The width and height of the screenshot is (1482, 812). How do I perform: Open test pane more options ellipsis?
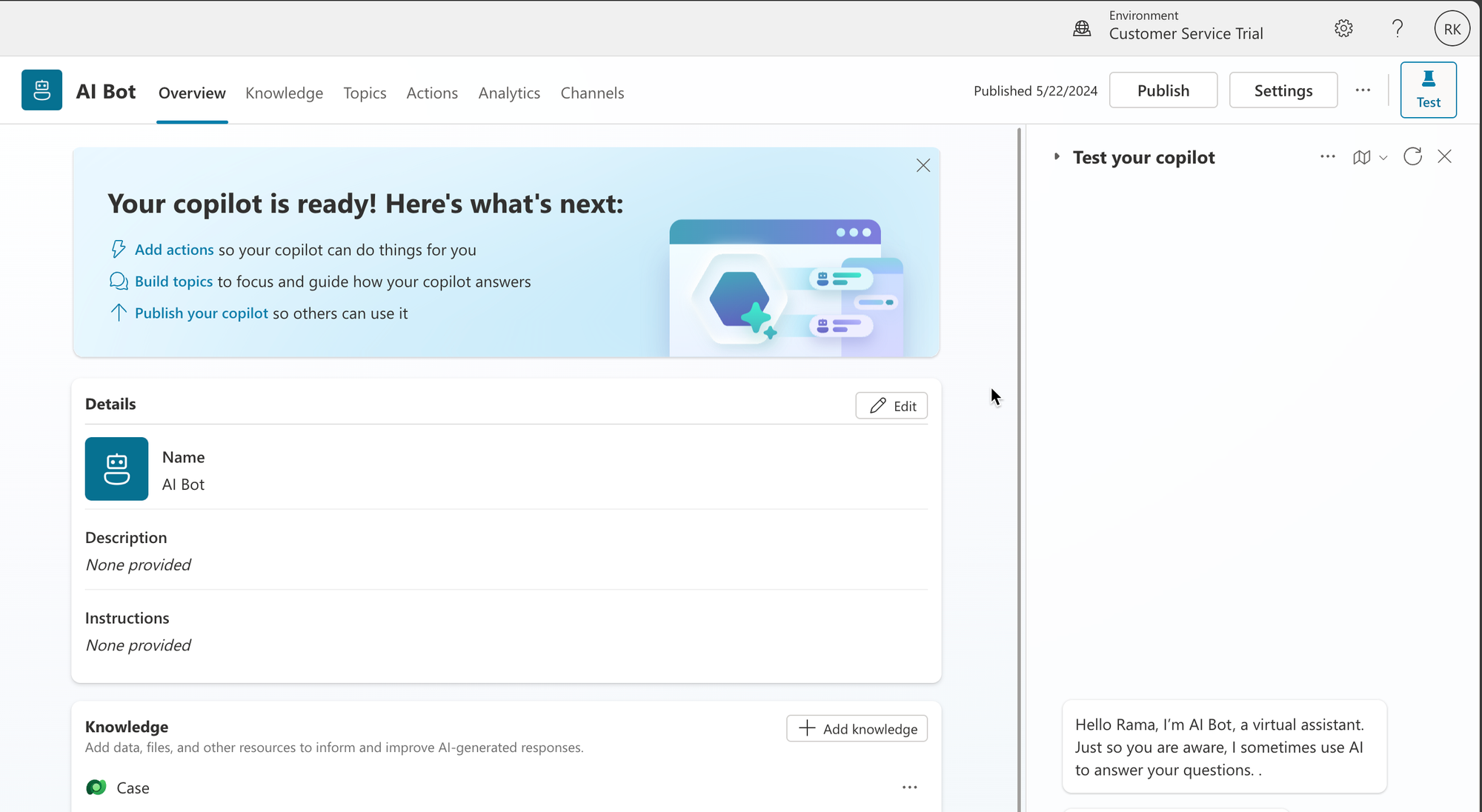coord(1327,156)
